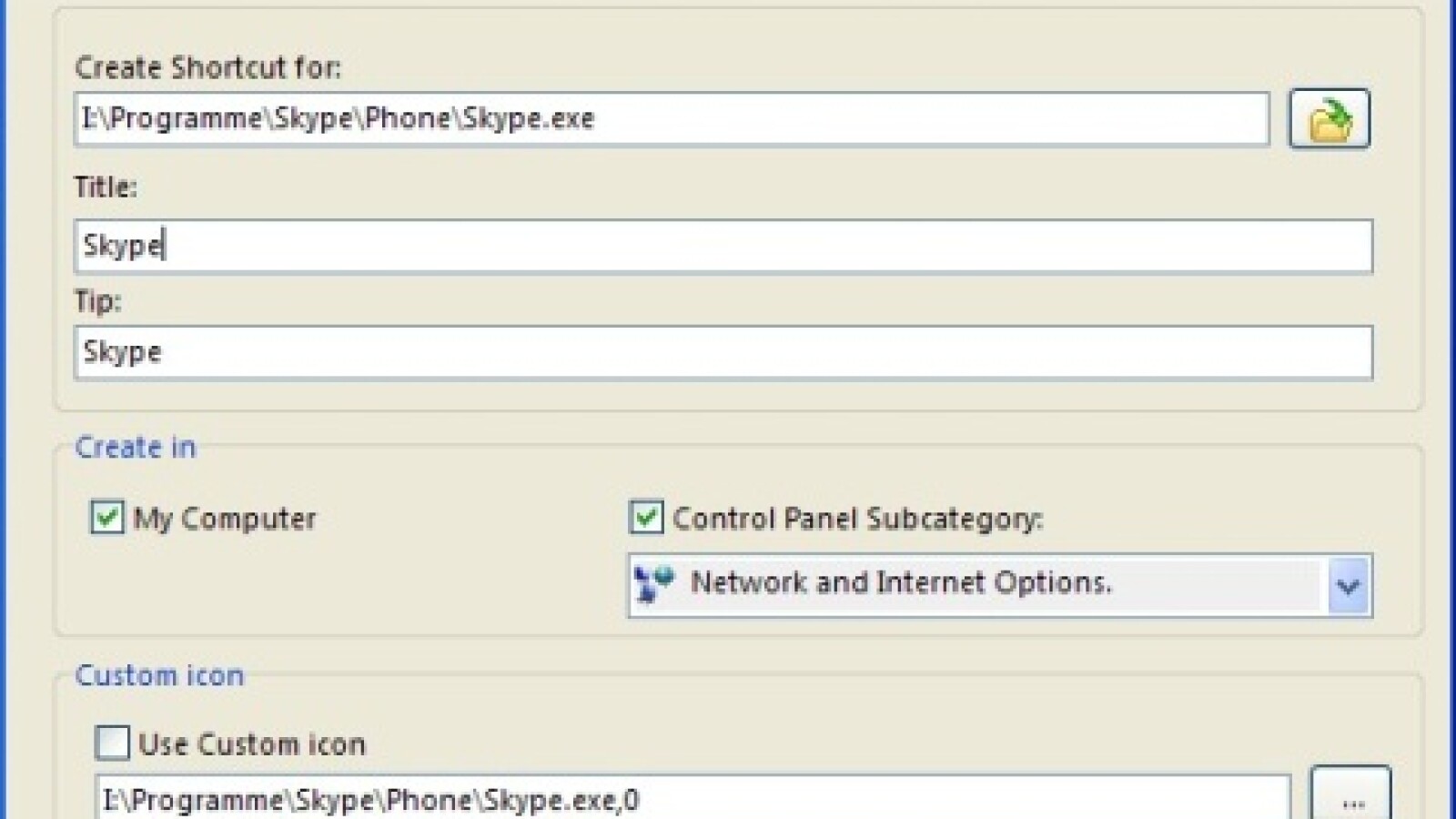The width and height of the screenshot is (1456, 819).
Task: Click the Create Shortcut for label
Action: pos(207,67)
